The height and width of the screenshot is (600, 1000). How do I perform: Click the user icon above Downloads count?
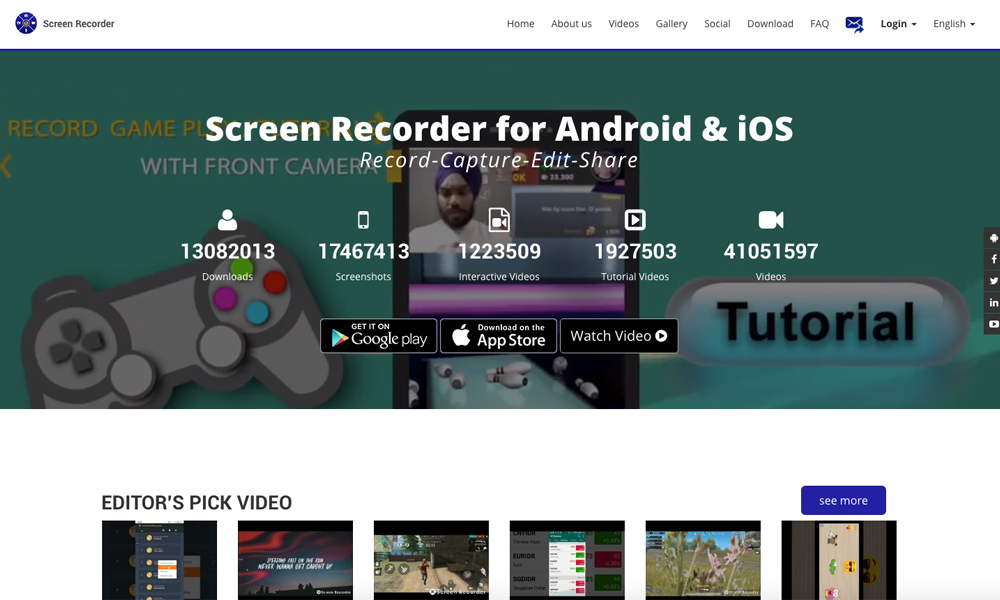[x=227, y=220]
